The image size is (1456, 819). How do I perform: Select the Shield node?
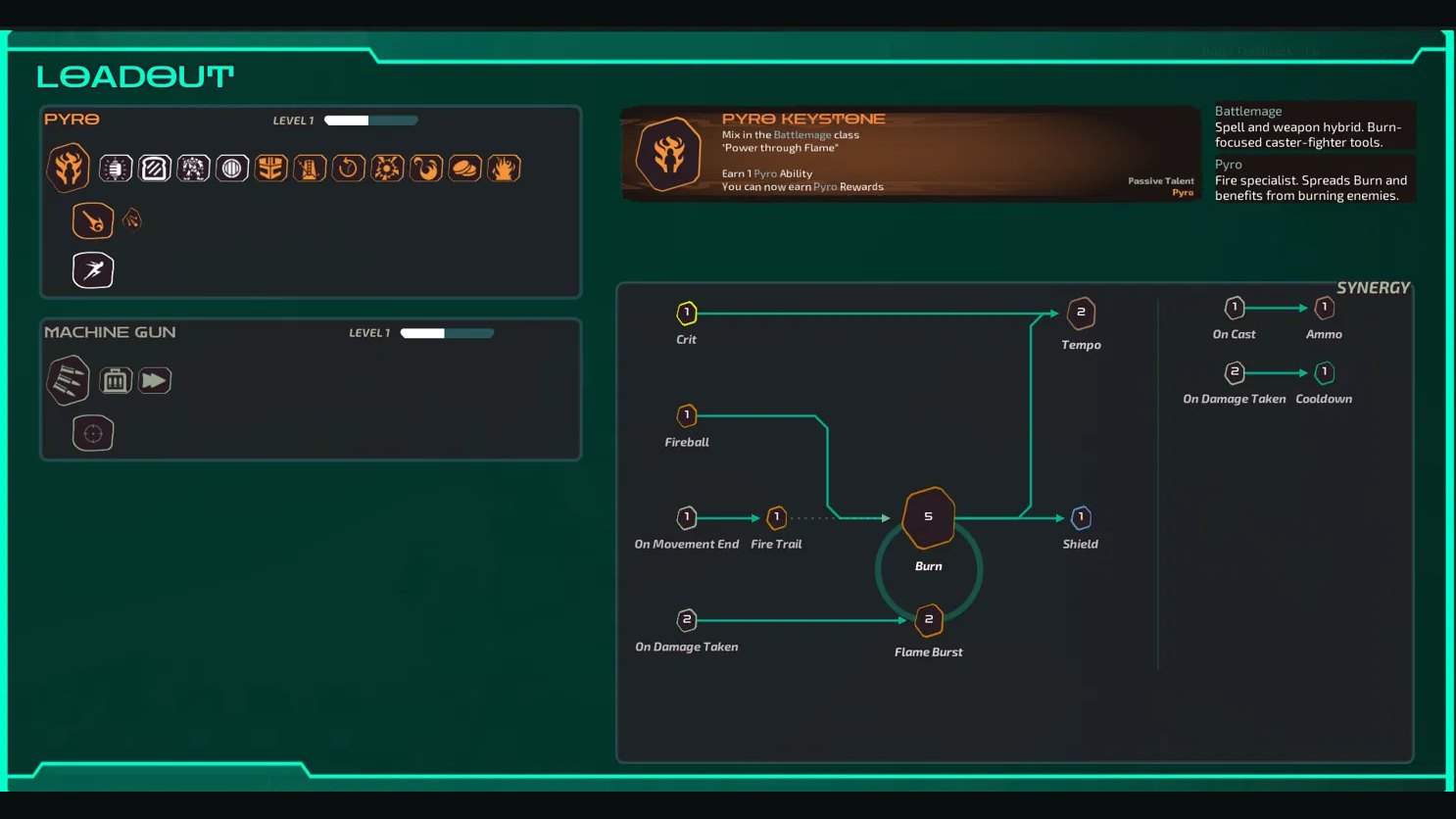(1081, 517)
